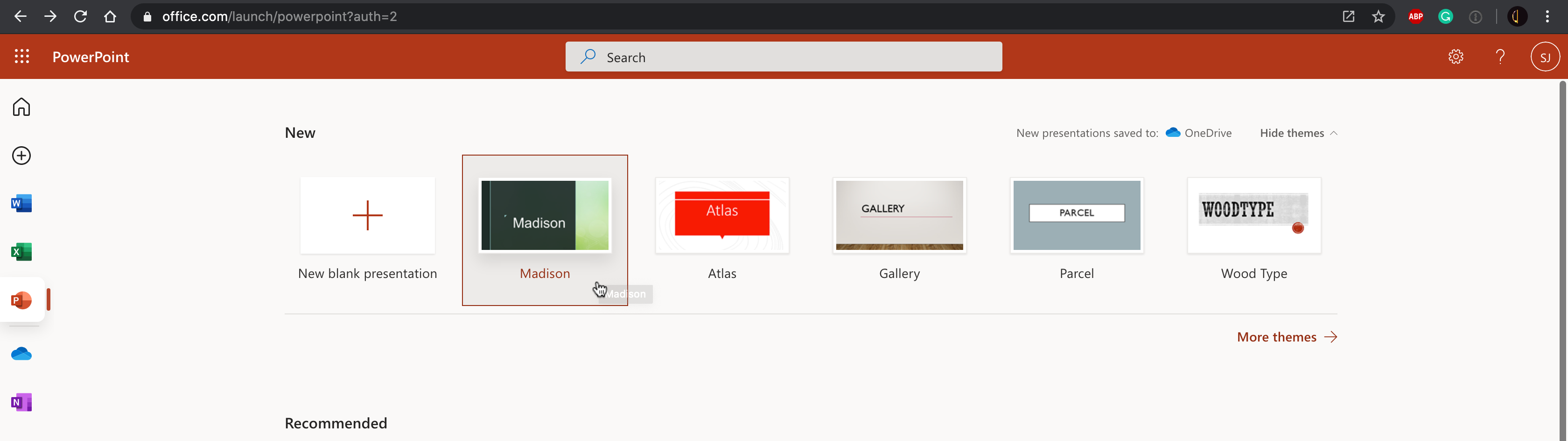Collapse themes using Hide themes
The width and height of the screenshot is (1568, 441).
[1298, 133]
